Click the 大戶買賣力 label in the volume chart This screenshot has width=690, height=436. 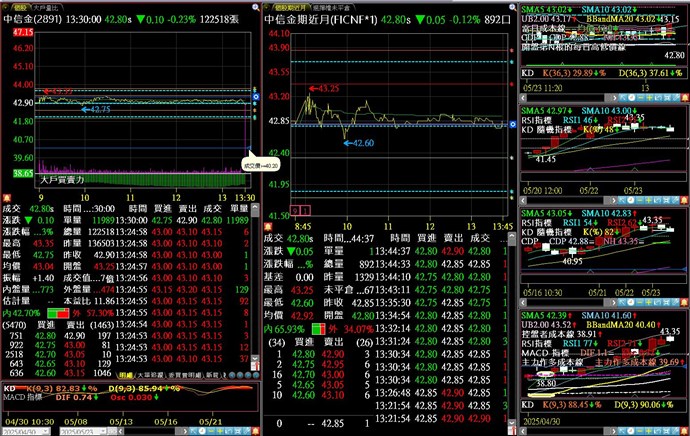[62, 180]
